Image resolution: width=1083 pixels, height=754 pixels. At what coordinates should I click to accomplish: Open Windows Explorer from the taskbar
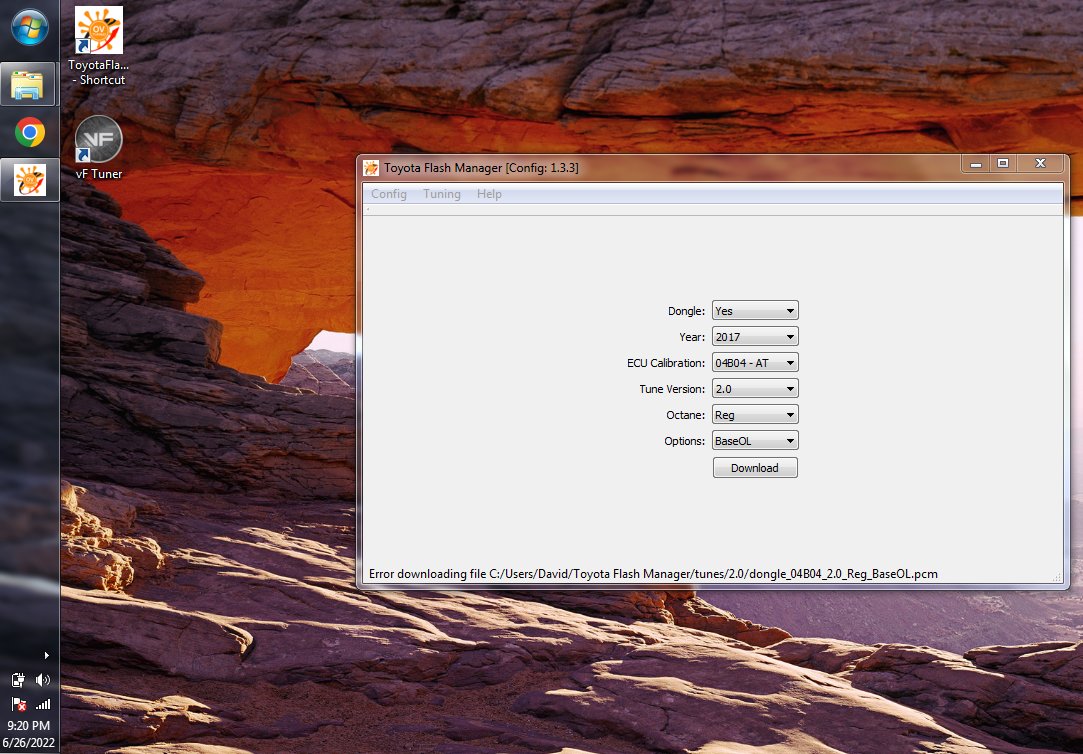click(x=28, y=84)
